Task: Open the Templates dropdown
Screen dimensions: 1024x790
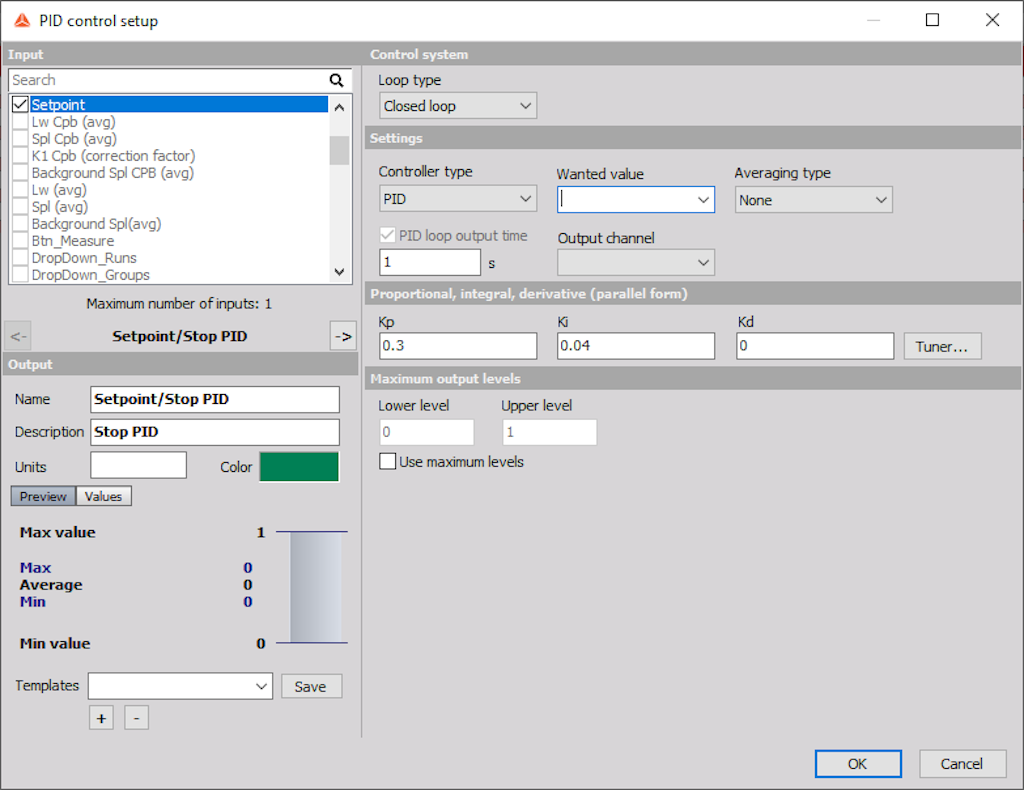Action: (x=180, y=686)
